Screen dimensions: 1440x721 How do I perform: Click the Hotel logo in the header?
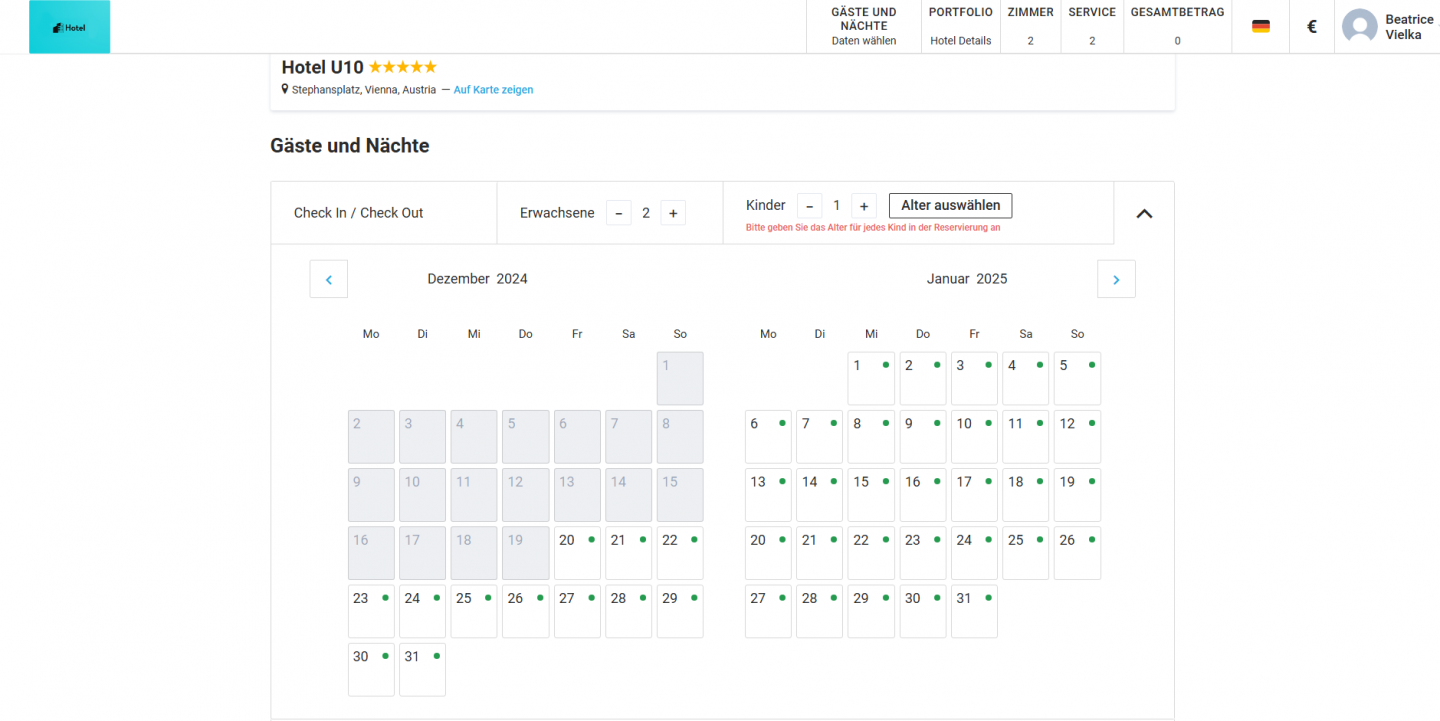coord(69,27)
